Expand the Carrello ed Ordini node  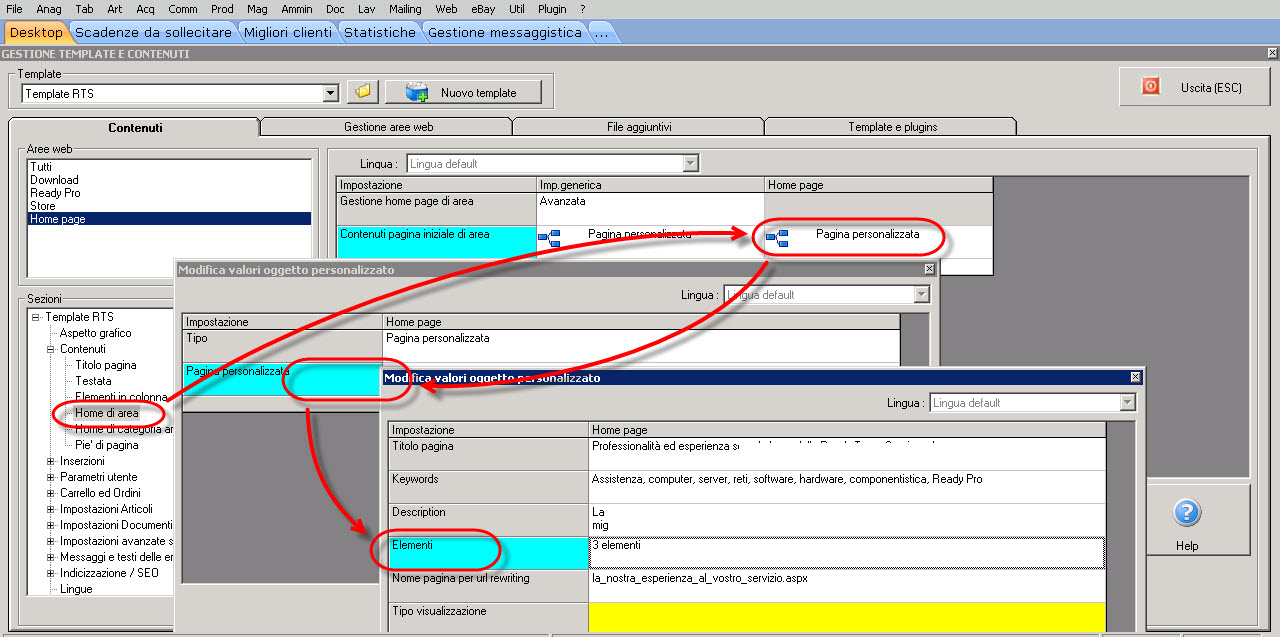tap(51, 493)
